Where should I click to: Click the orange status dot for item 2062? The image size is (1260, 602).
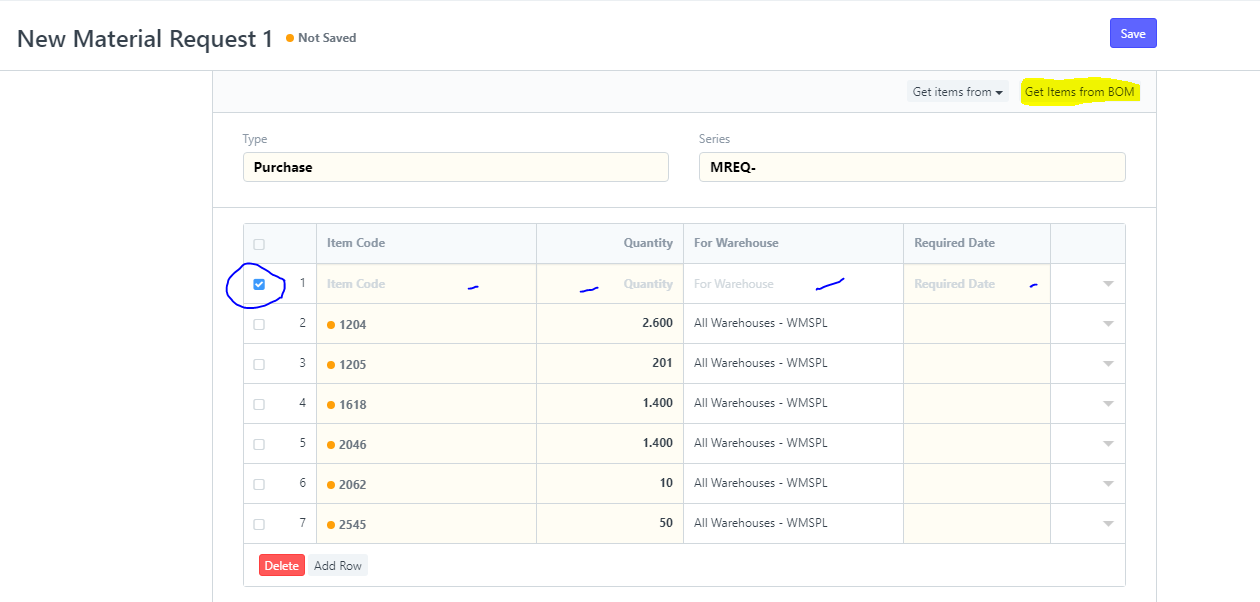pyautogui.click(x=331, y=485)
